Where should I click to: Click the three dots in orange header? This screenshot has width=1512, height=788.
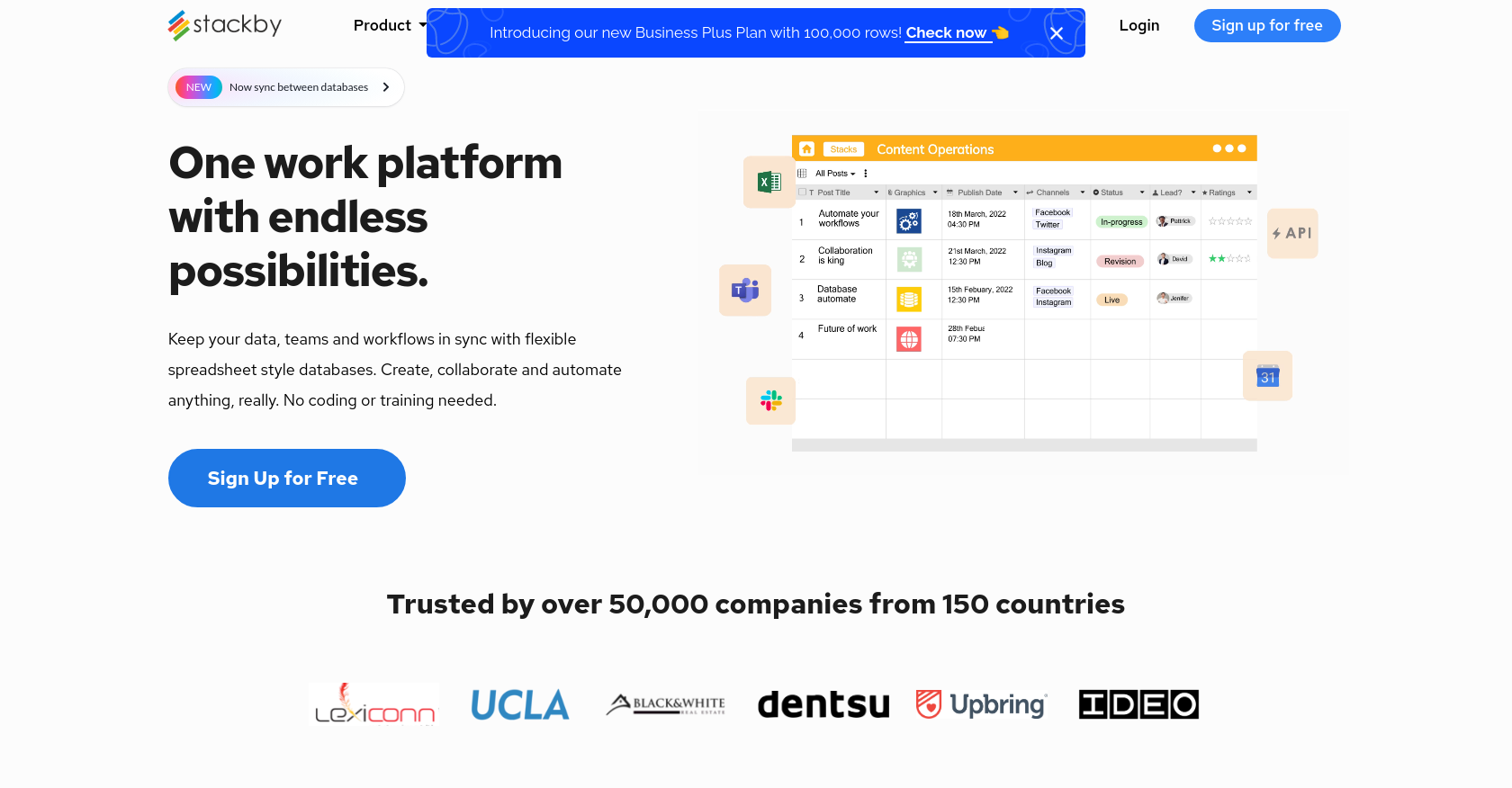click(1229, 148)
